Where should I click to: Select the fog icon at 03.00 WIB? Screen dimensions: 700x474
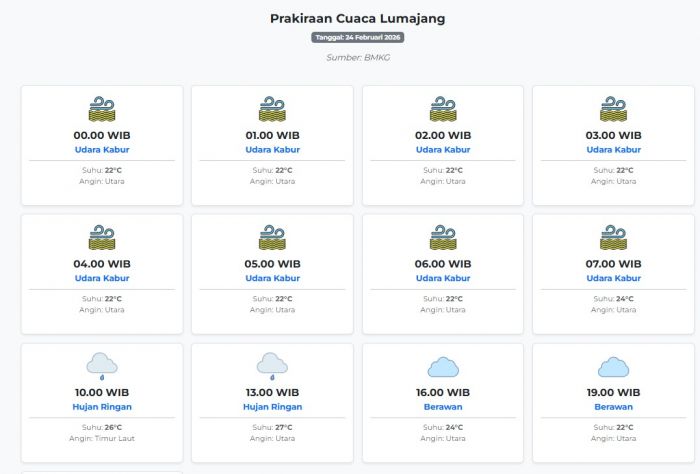pyautogui.click(x=613, y=109)
